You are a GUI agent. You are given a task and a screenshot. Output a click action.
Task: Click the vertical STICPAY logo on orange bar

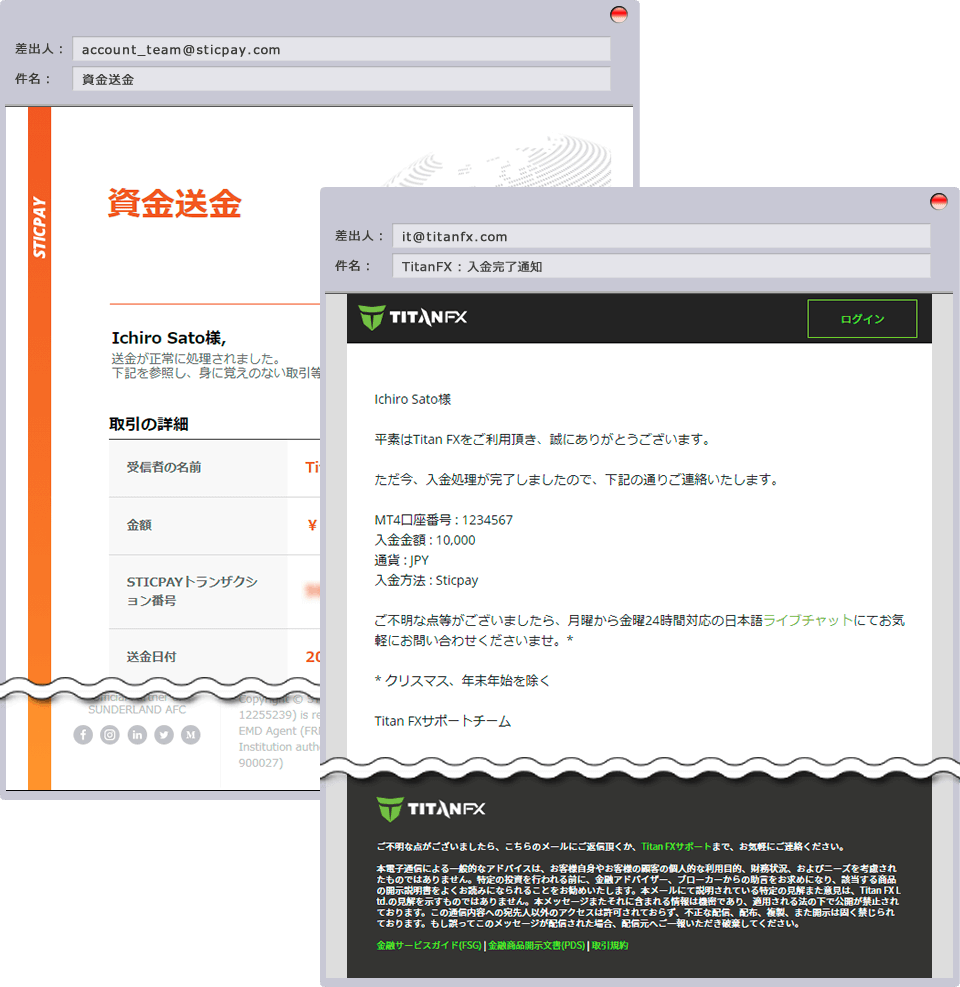coord(40,228)
